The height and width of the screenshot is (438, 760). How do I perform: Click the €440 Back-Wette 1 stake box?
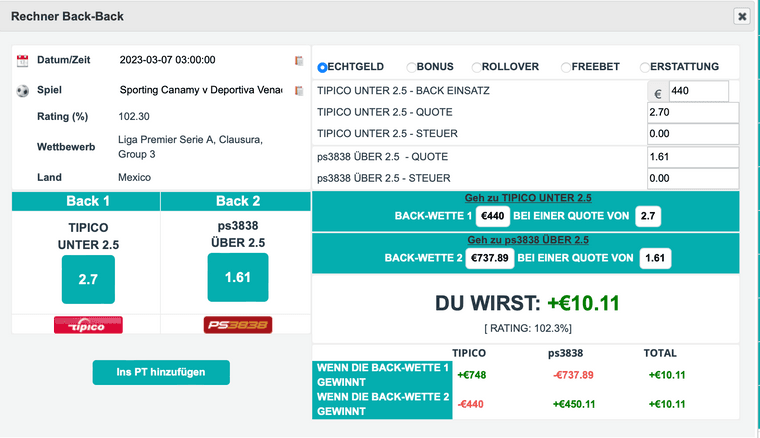pyautogui.click(x=493, y=216)
